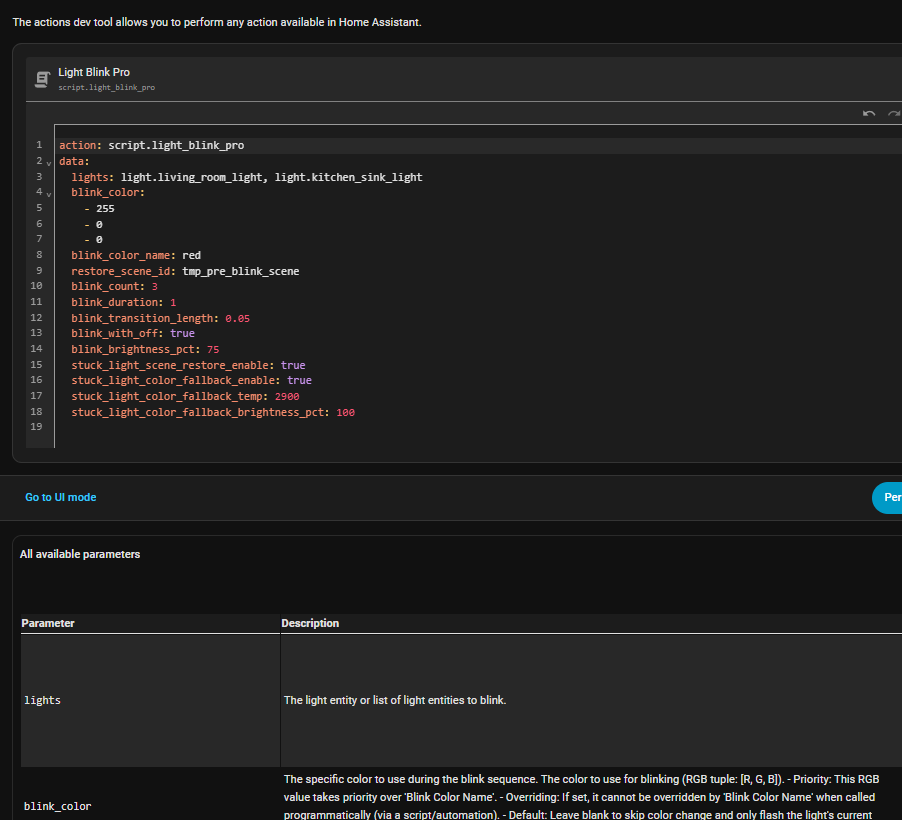
Task: Click the blink_with_off true value
Action: pyautogui.click(x=182, y=333)
